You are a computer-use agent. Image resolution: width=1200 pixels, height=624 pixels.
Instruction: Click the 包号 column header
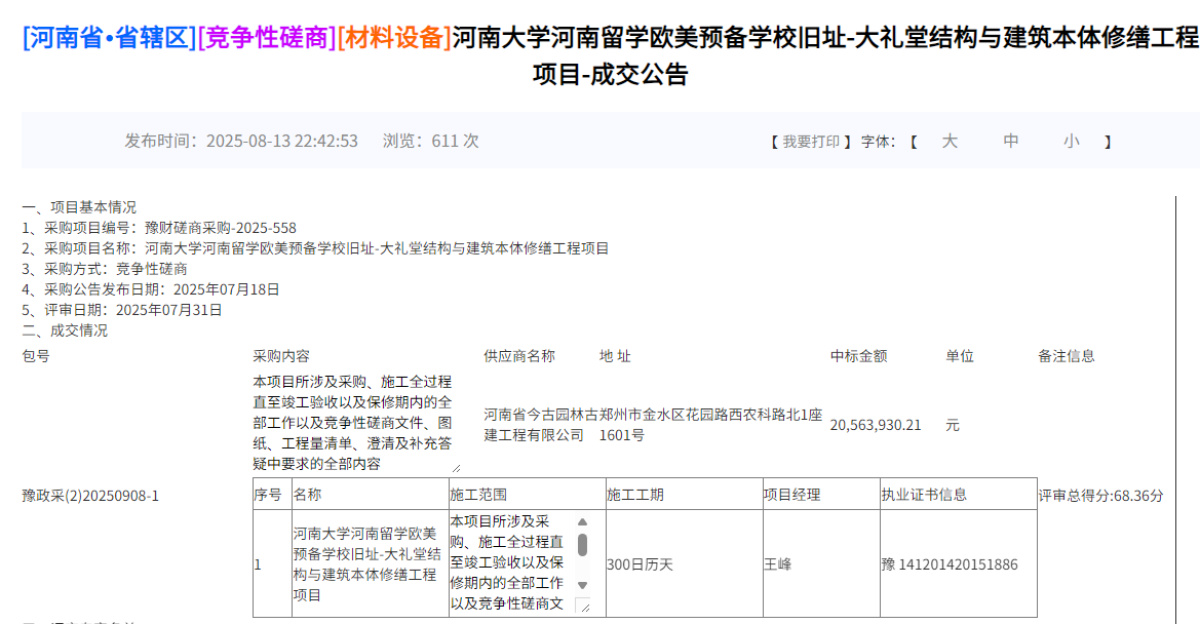pos(36,356)
